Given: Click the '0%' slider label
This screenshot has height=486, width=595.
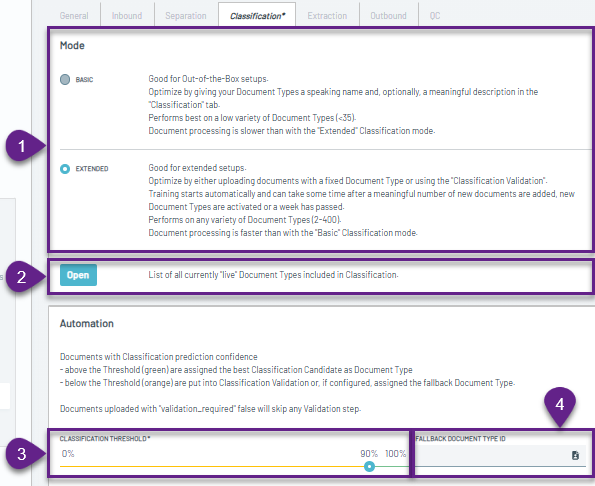Looking at the screenshot, I should pyautogui.click(x=68, y=454).
